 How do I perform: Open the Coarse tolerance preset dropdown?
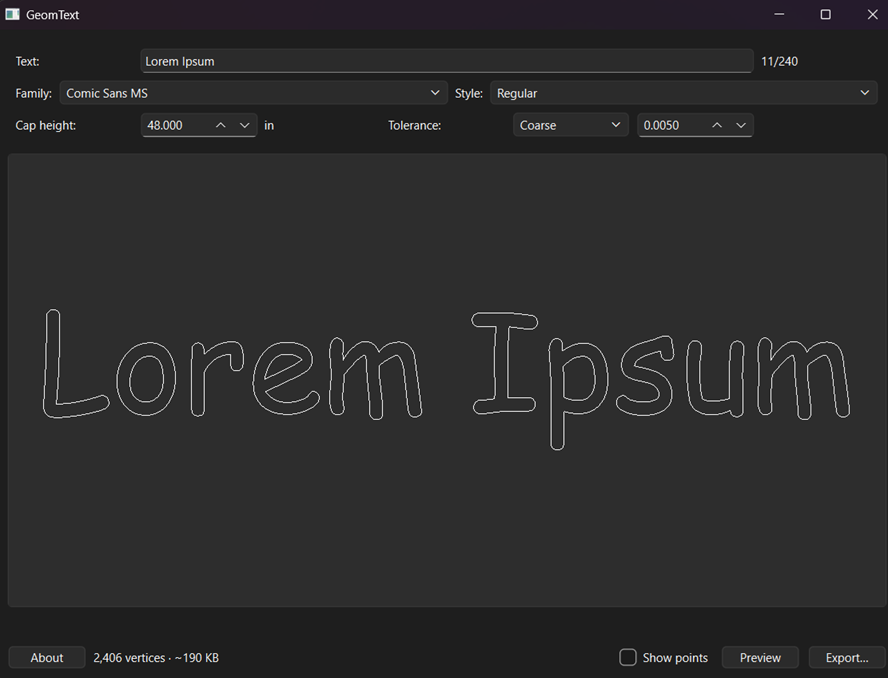pos(570,125)
